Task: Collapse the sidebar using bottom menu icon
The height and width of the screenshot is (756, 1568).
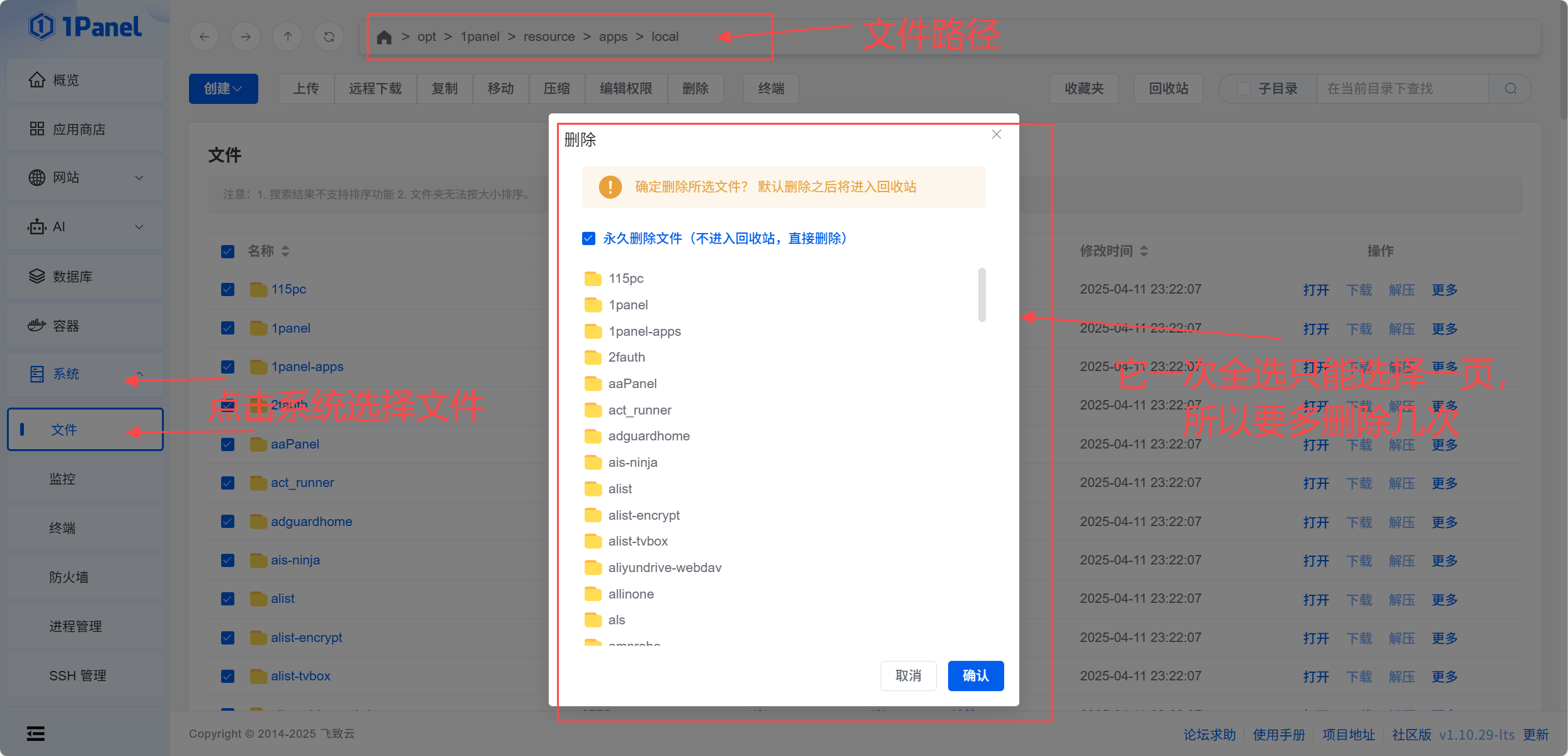Action: pos(36,733)
